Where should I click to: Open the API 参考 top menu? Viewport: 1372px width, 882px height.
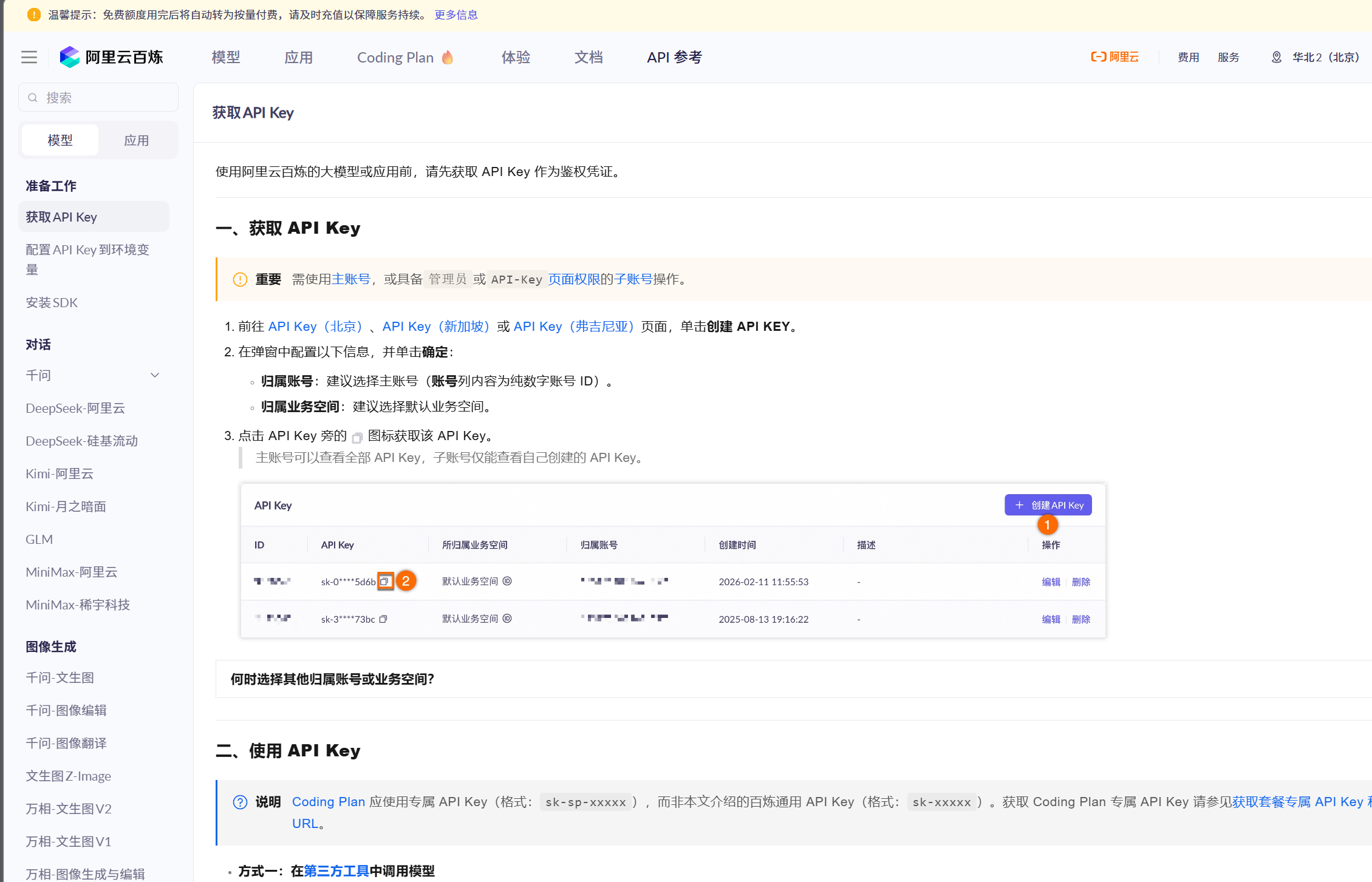[674, 57]
